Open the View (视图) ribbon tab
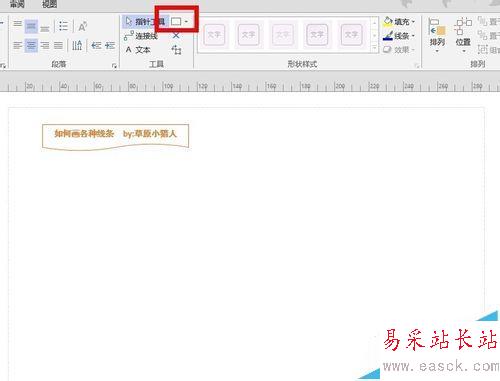The image size is (500, 381). 49,4
